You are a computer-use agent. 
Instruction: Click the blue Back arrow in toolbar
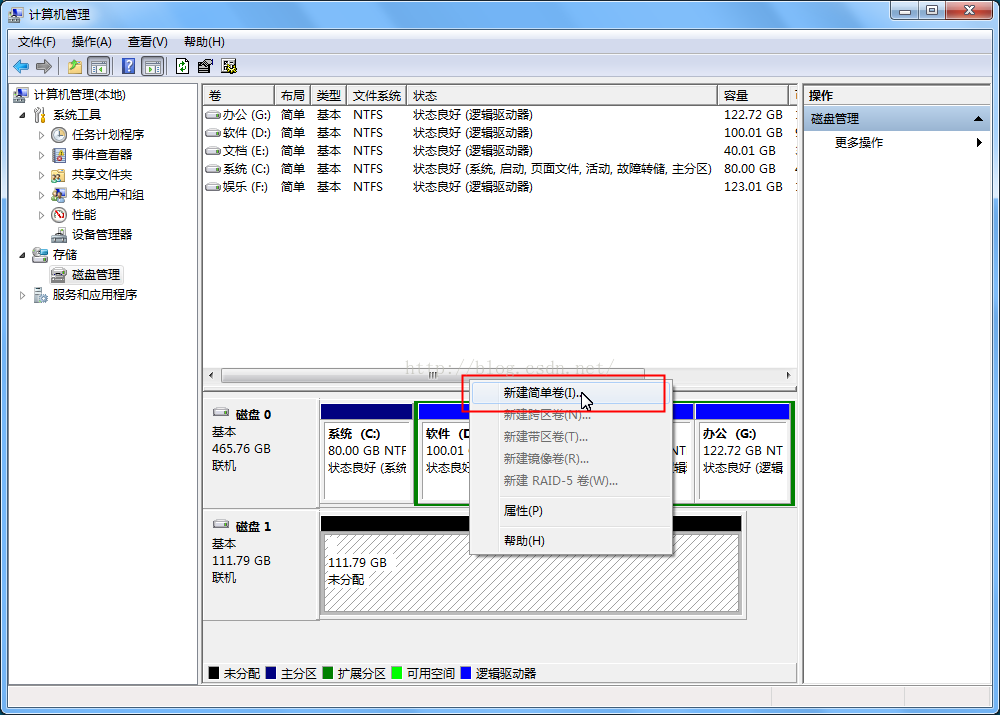coord(20,66)
